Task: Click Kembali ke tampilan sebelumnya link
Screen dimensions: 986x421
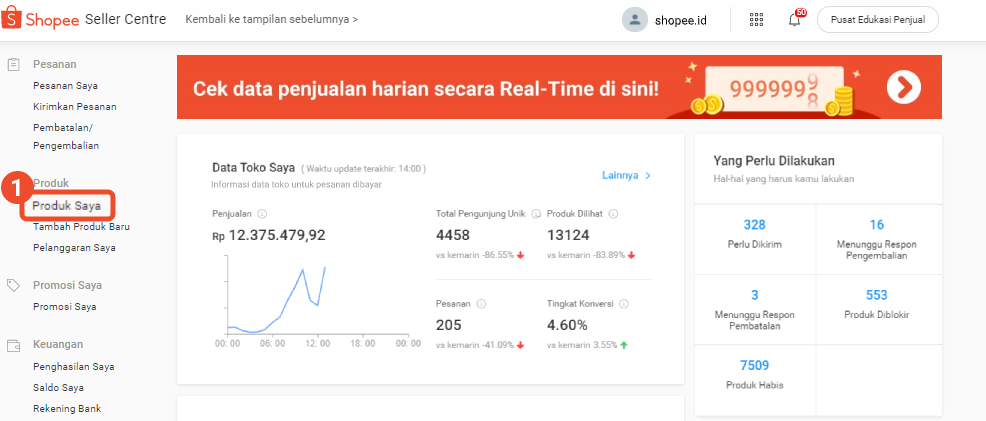Action: click(x=272, y=19)
